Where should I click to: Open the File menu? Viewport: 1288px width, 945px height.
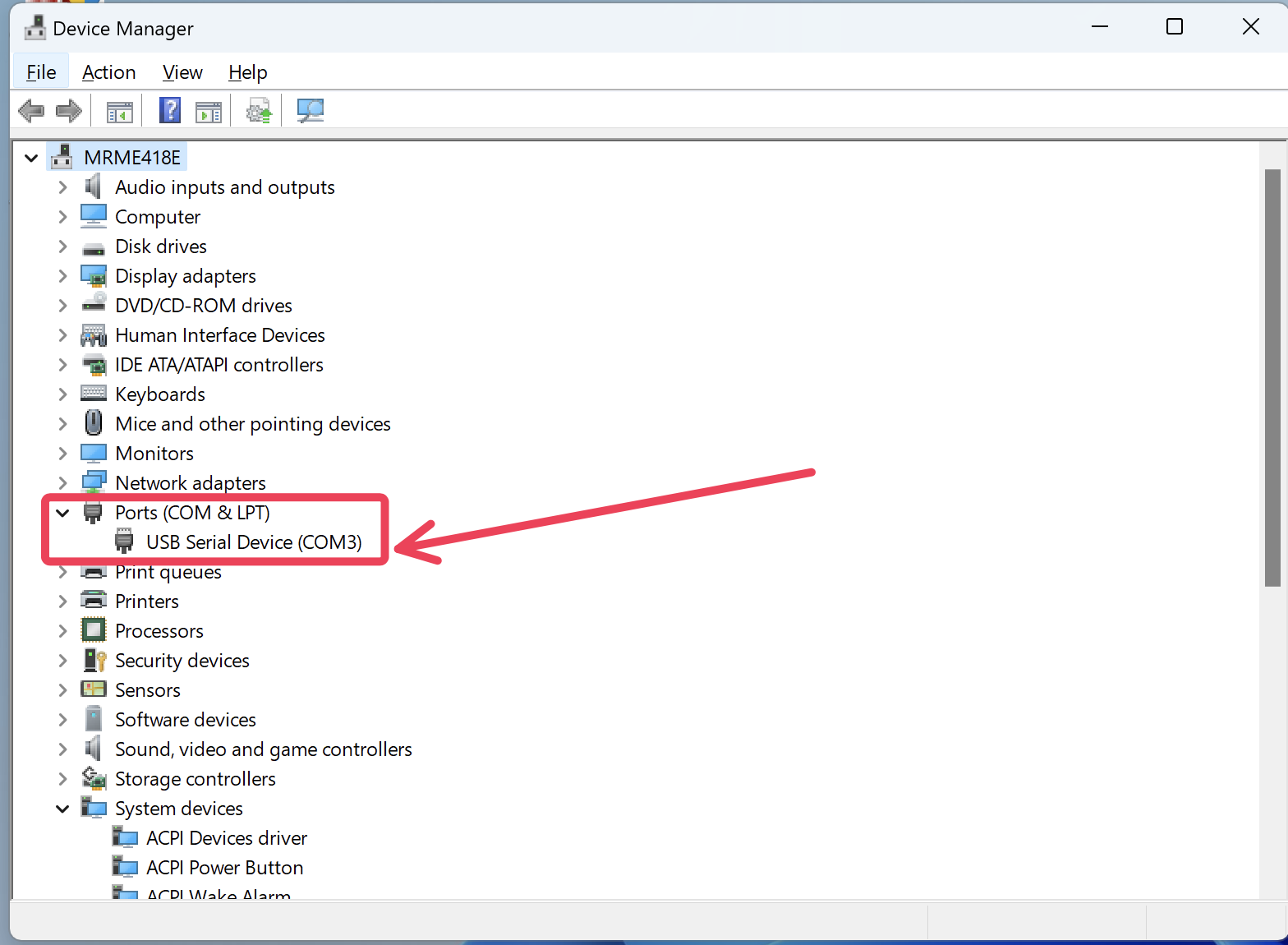tap(41, 72)
